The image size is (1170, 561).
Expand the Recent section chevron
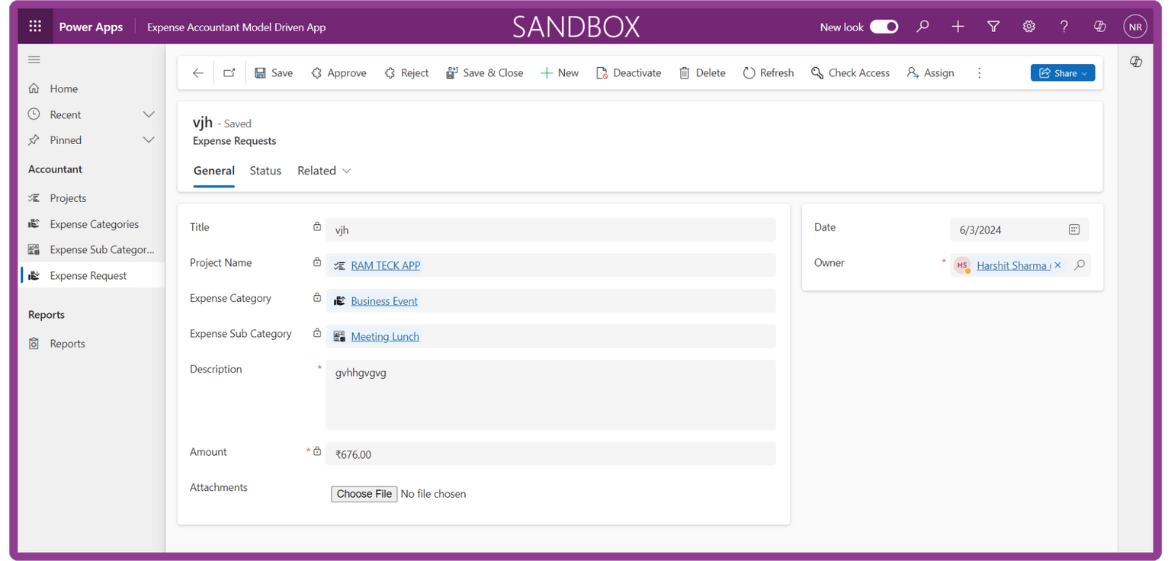point(148,115)
